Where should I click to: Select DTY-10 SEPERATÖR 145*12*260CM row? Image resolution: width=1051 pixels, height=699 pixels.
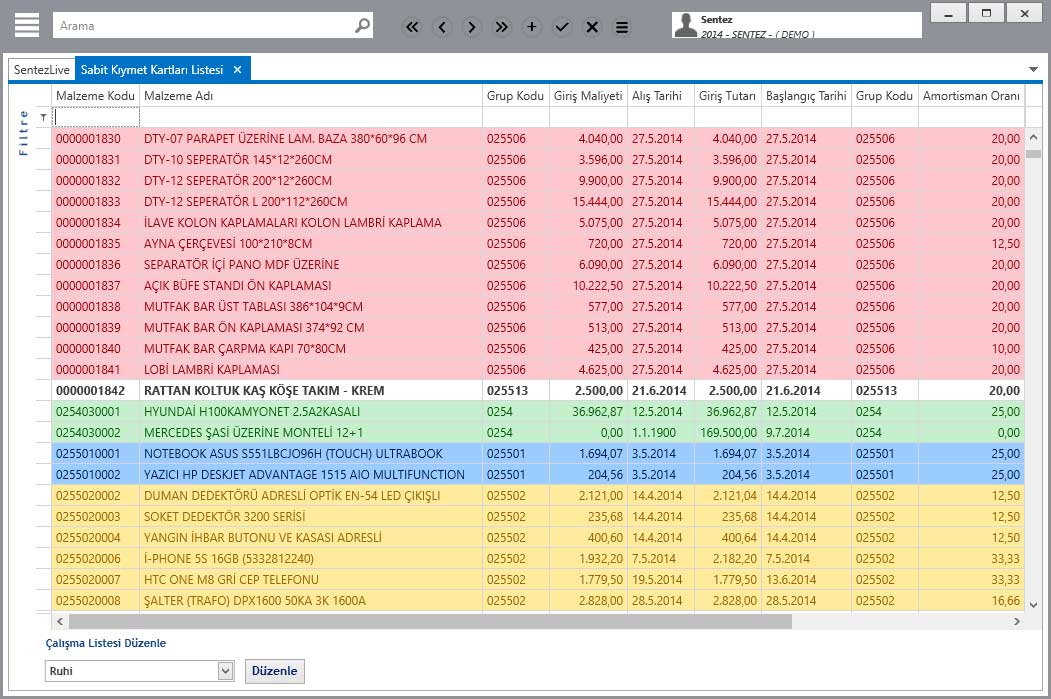tap(538, 160)
